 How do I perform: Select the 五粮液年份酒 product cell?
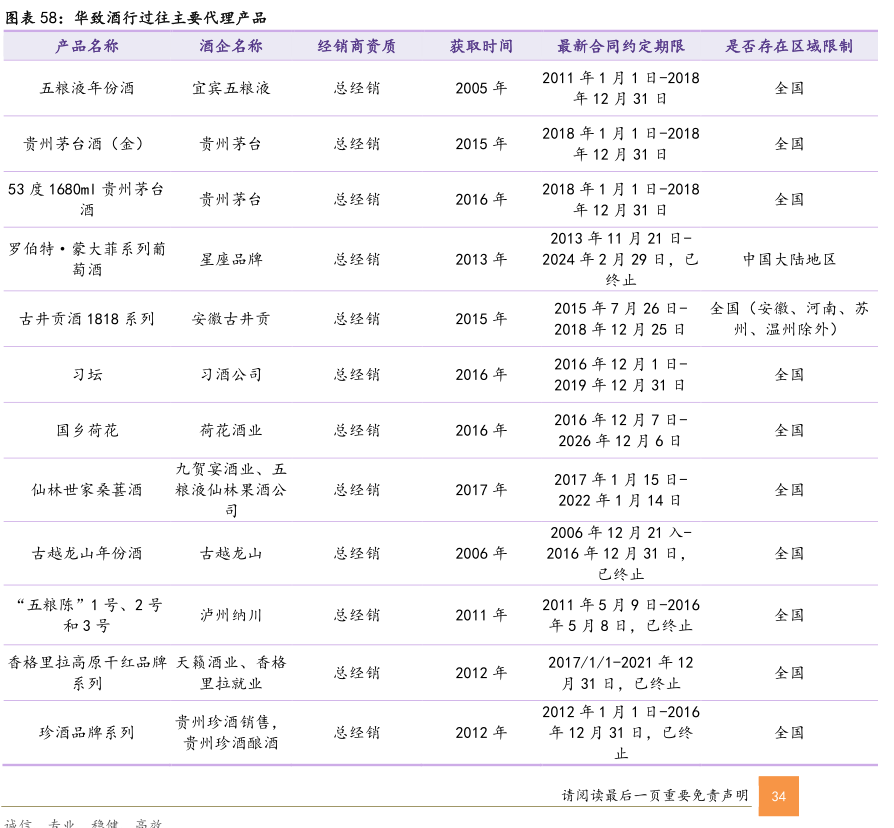87,88
